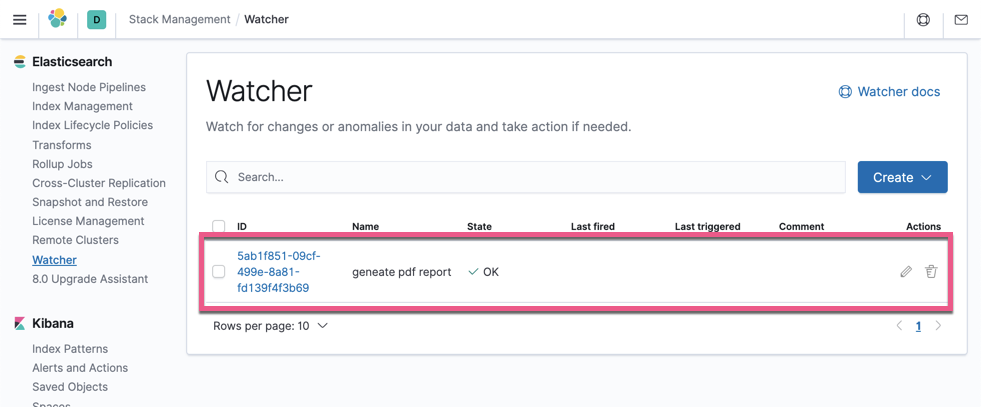The image size is (981, 407).
Task: Open Cross-Cluster Replication
Action: (99, 183)
